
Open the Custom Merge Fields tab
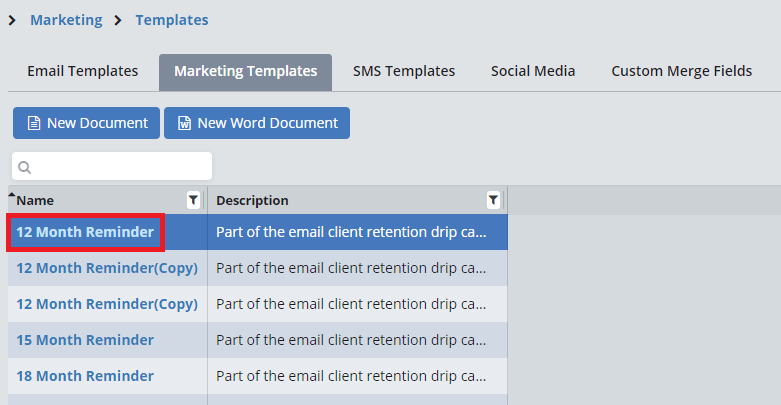pos(681,71)
